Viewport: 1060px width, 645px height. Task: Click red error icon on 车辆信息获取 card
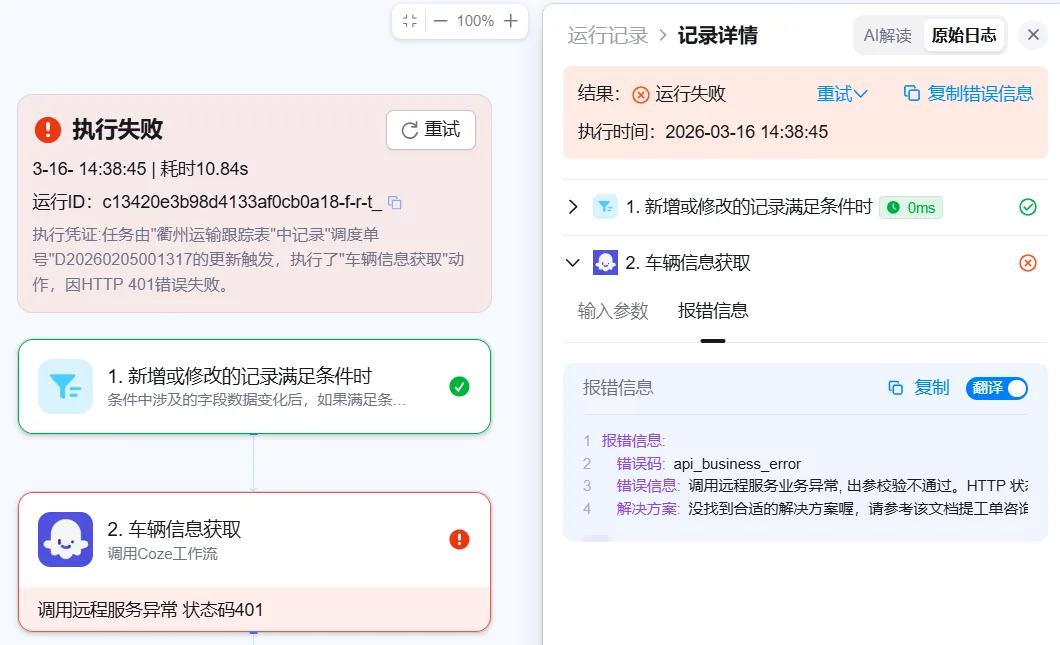click(459, 540)
